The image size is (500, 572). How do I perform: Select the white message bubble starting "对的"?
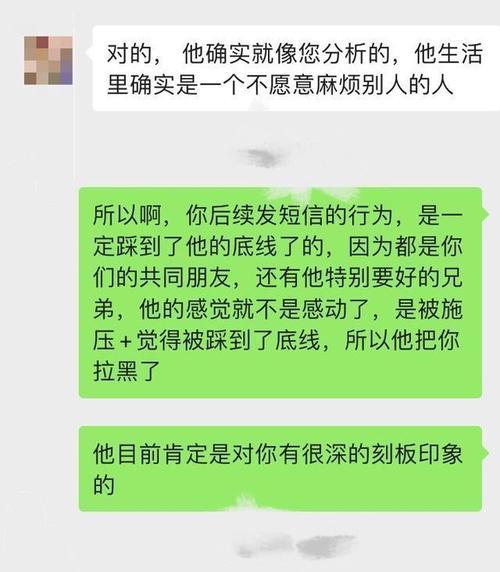296,68
